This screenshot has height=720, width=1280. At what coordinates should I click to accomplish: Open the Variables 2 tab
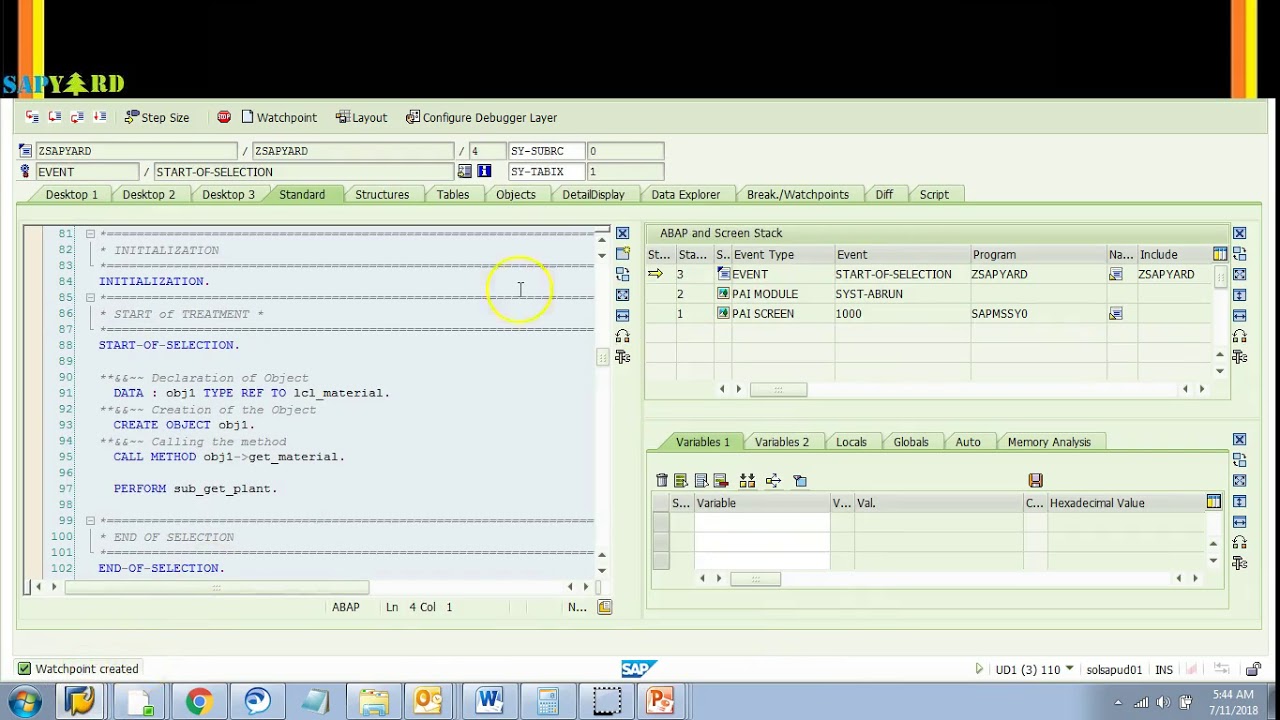click(781, 442)
